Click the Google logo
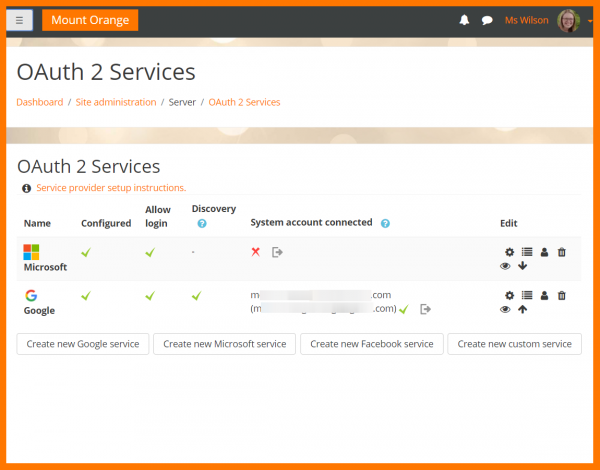 pyautogui.click(x=31, y=295)
